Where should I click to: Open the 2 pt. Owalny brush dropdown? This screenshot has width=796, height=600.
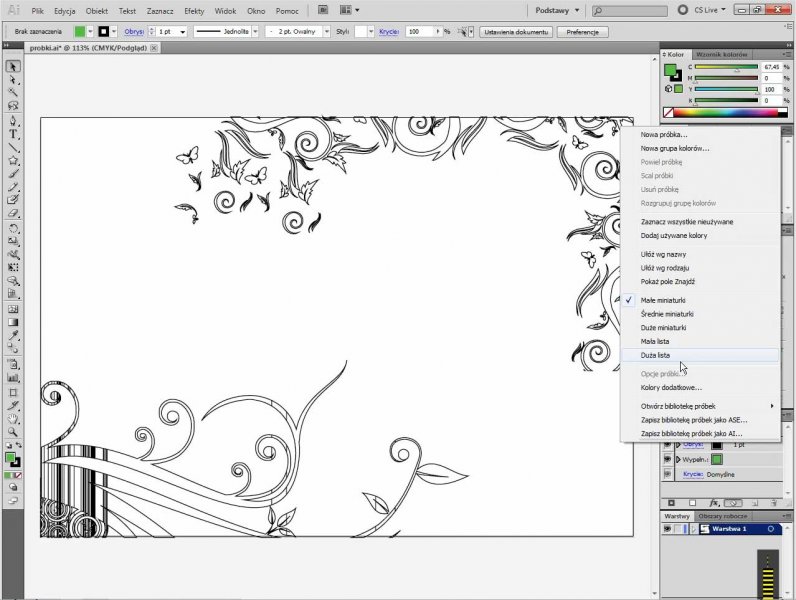[x=325, y=32]
